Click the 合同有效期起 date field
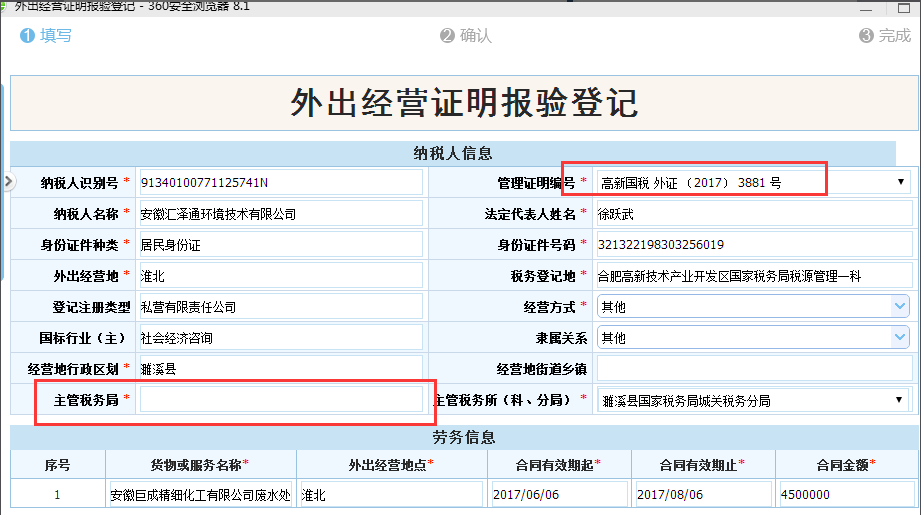This screenshot has height=515, width=921. (559, 495)
